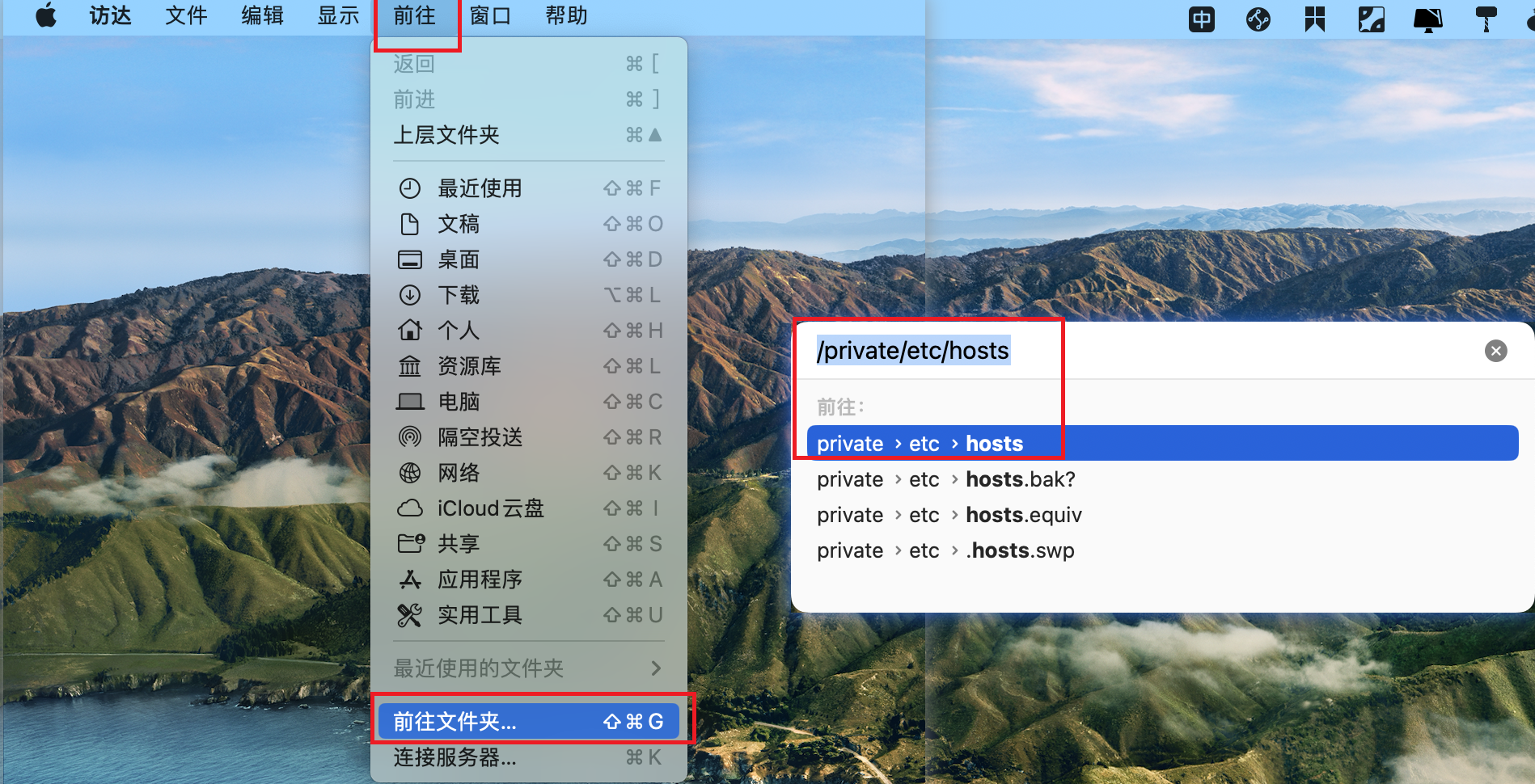Open the 显示 menu
Viewport: 1535px width, 784px height.
[338, 16]
